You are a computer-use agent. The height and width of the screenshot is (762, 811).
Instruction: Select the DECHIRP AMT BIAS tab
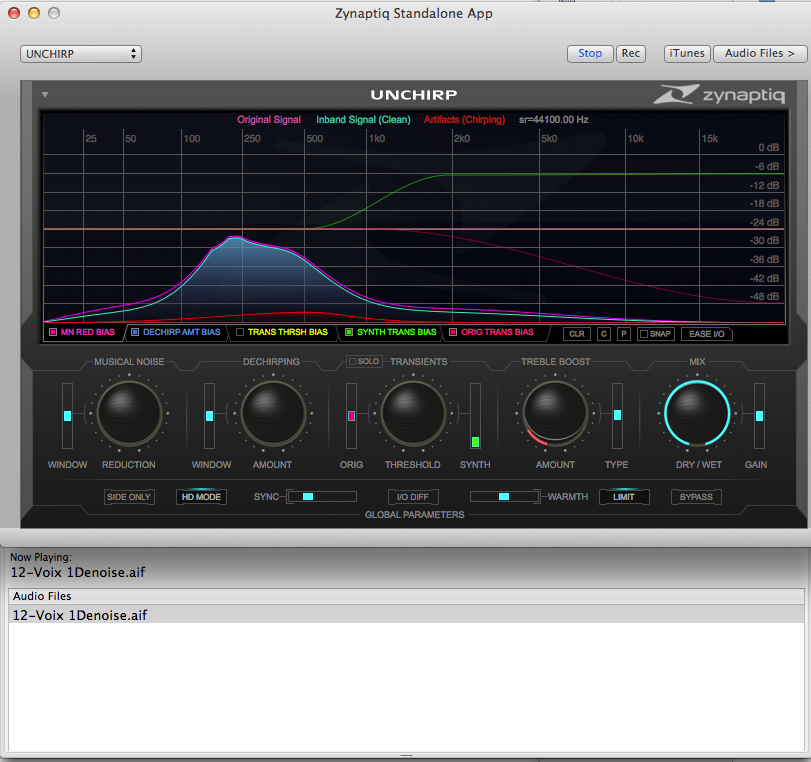pos(177,332)
